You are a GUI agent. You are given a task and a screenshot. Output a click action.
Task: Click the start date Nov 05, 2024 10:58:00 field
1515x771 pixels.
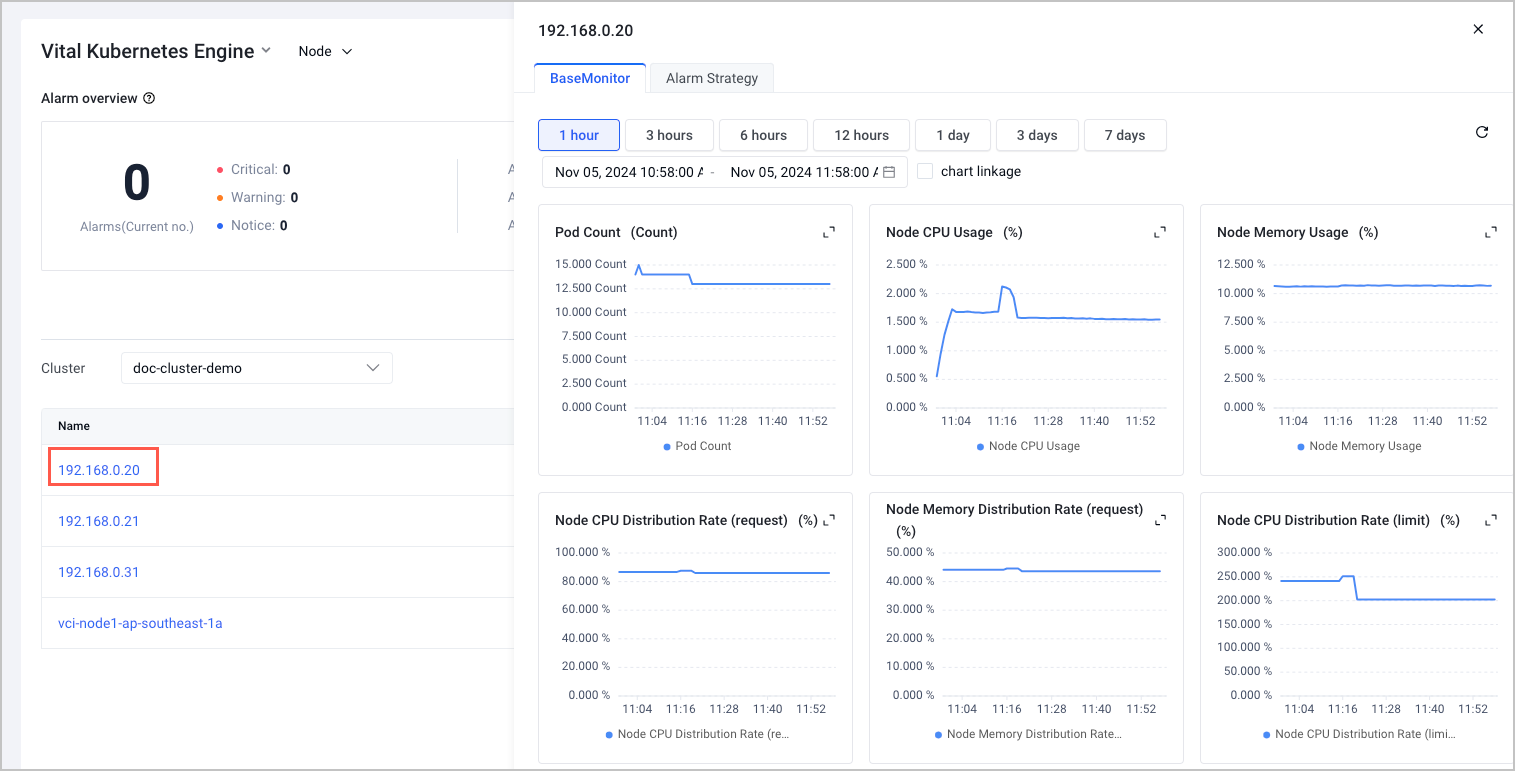[629, 172]
